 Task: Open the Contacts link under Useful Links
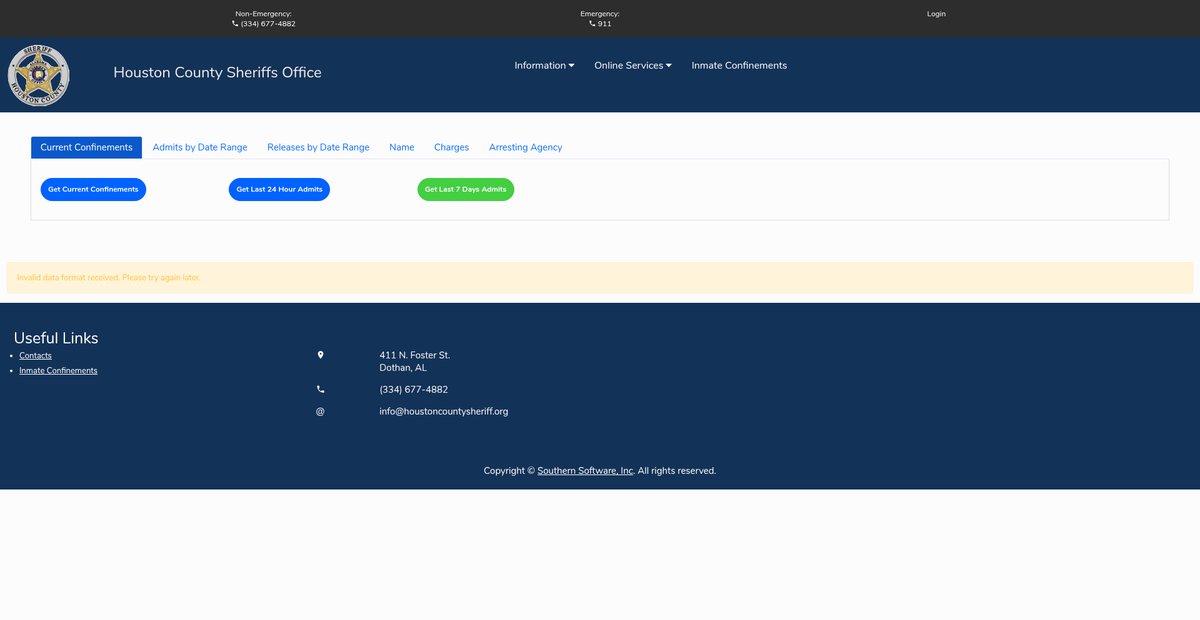[35, 356]
